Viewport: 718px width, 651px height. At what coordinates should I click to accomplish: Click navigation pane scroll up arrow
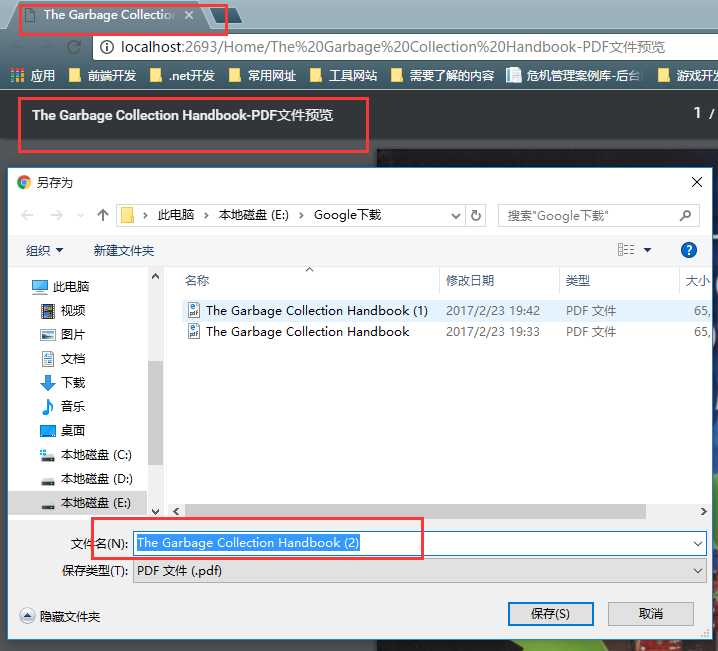(x=155, y=277)
